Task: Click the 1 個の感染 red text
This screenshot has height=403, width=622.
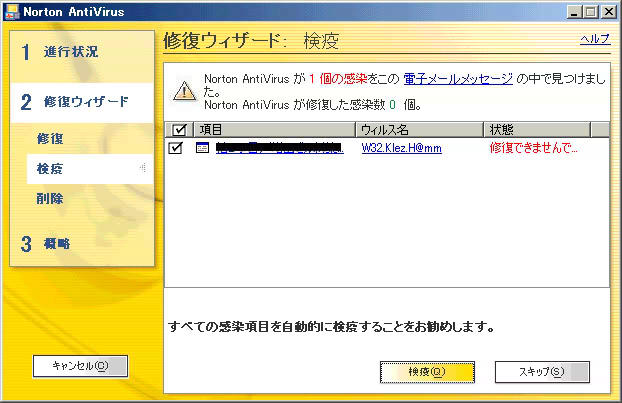Action: (x=338, y=79)
